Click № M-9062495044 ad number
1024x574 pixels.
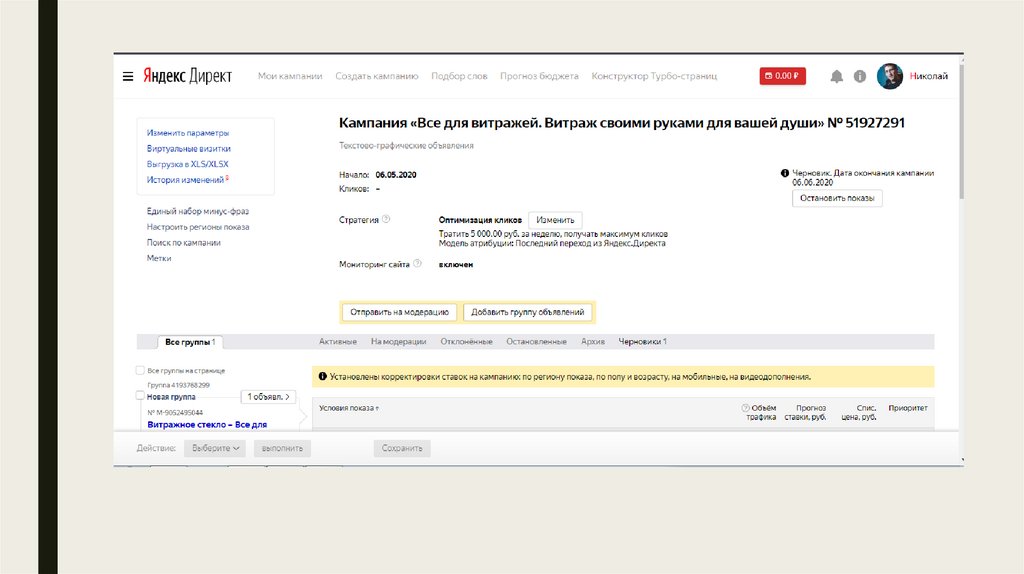pos(175,413)
